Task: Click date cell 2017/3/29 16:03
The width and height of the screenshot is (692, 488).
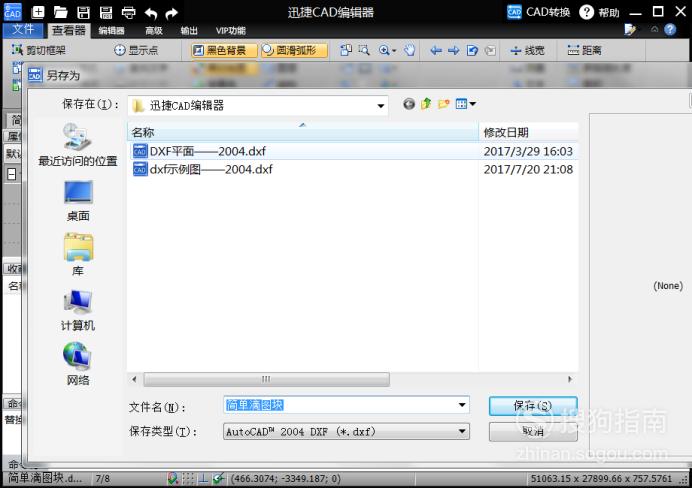Action: click(x=528, y=151)
